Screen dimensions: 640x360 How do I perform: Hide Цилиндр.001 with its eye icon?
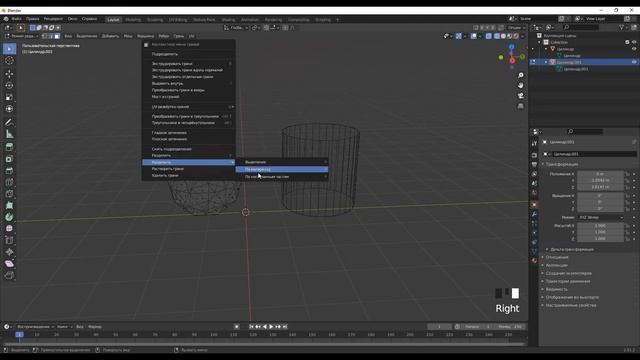click(634, 62)
